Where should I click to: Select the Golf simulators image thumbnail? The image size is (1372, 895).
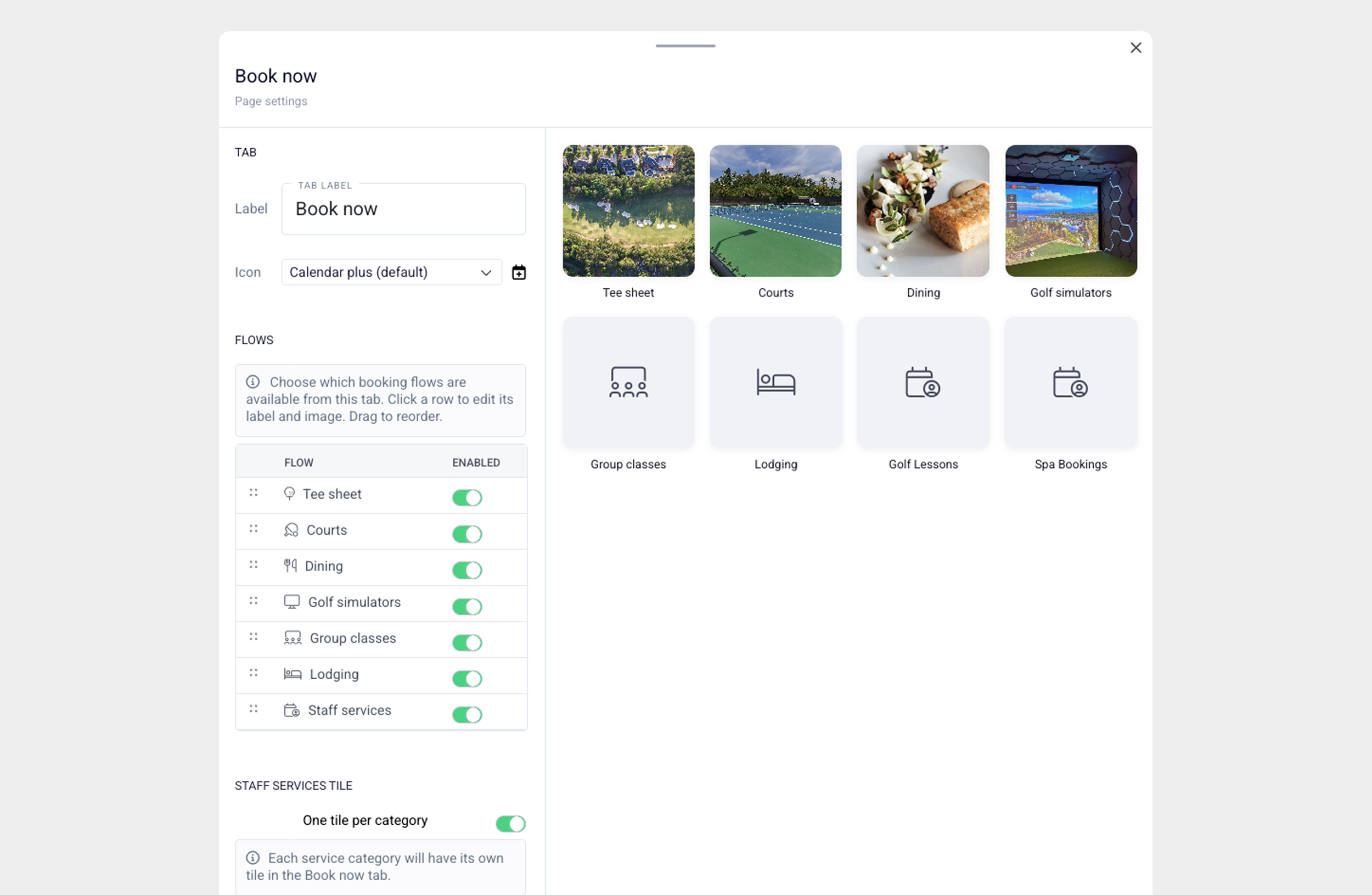pyautogui.click(x=1071, y=211)
